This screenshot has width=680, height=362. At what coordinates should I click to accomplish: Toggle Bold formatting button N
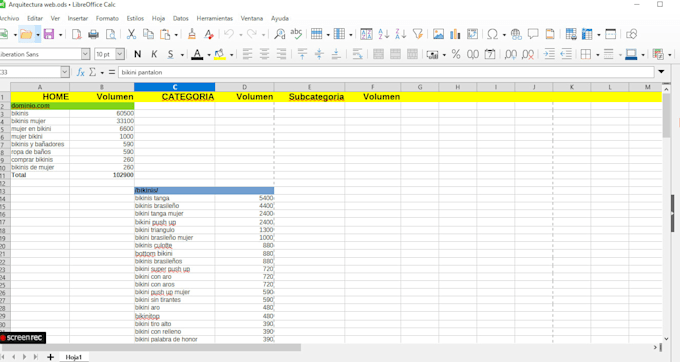click(137, 54)
